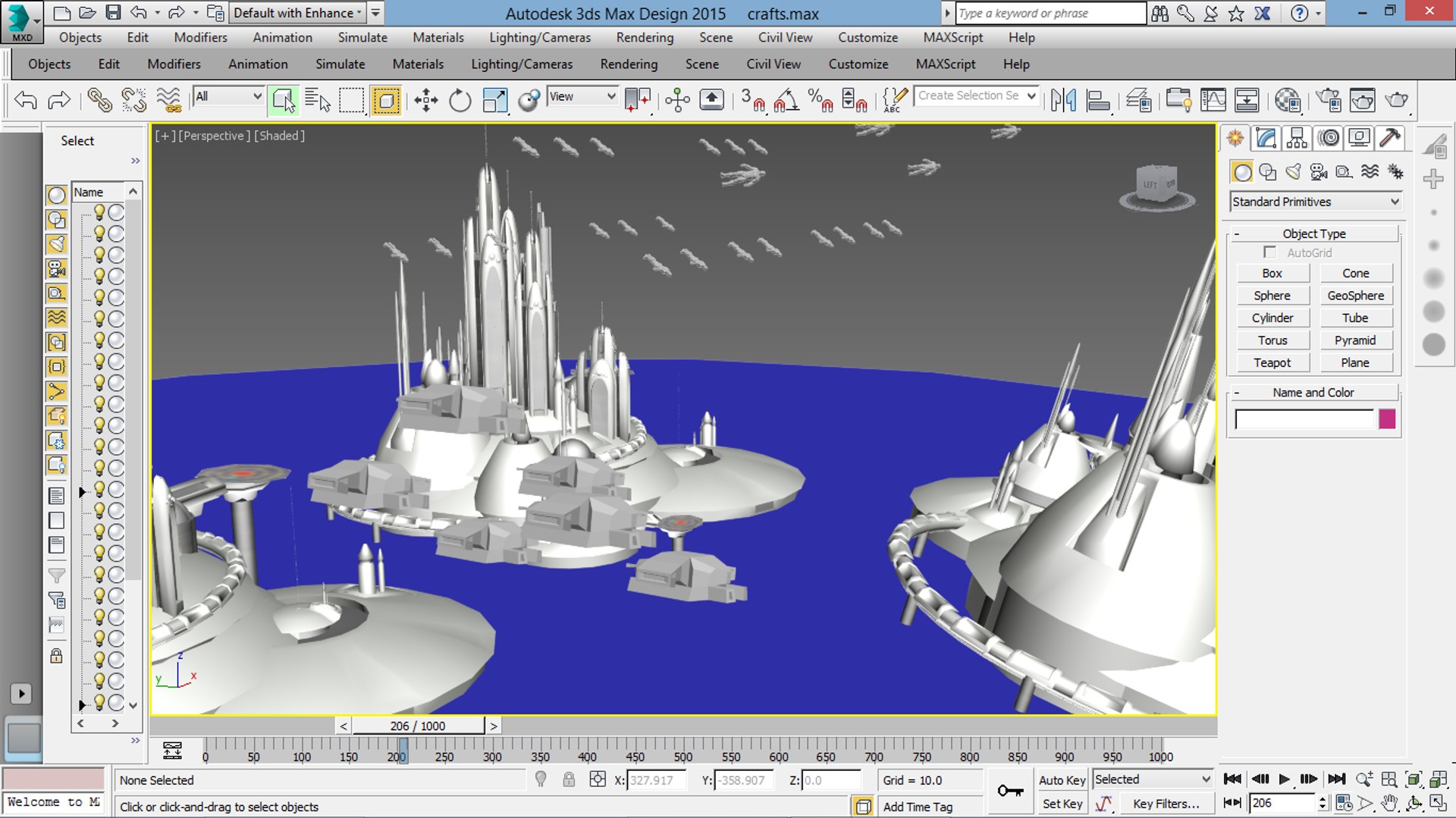This screenshot has height=818, width=1456.
Task: Select the Lights category icon
Action: coord(1293,172)
